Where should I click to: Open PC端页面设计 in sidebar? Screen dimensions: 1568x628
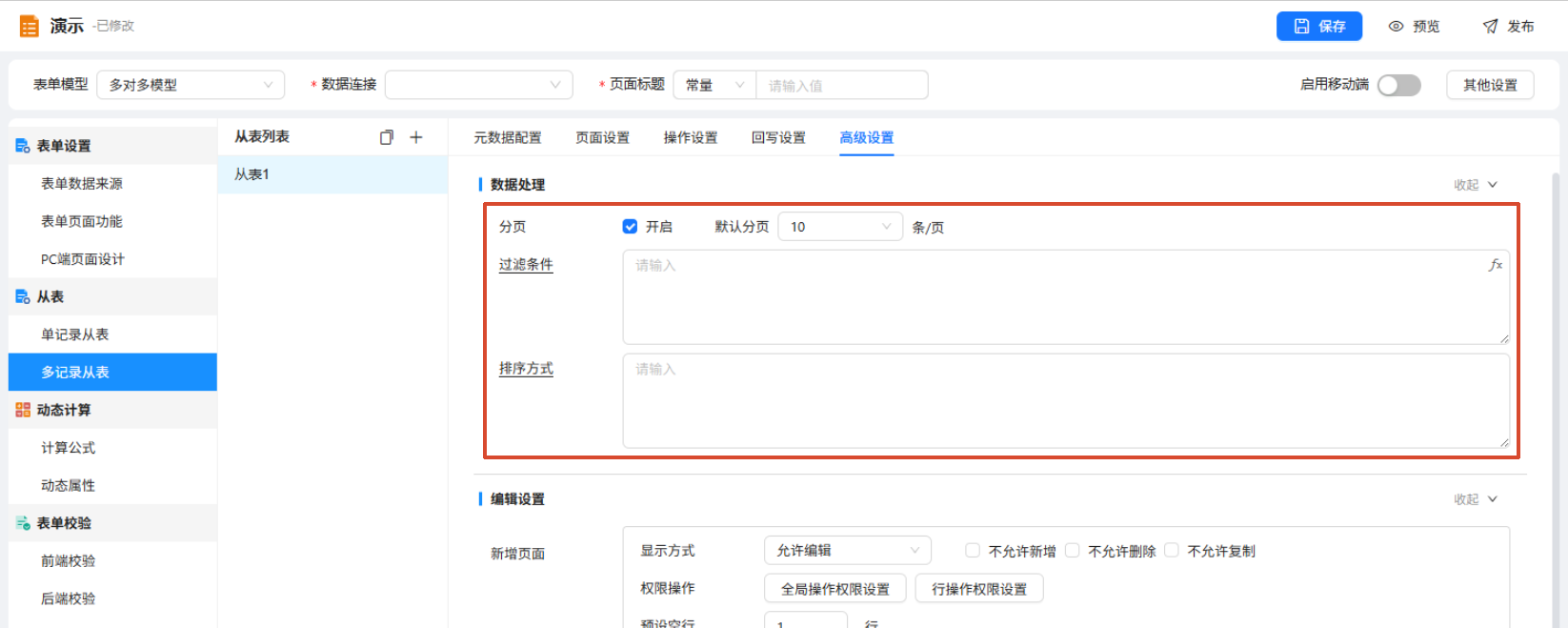(112, 259)
